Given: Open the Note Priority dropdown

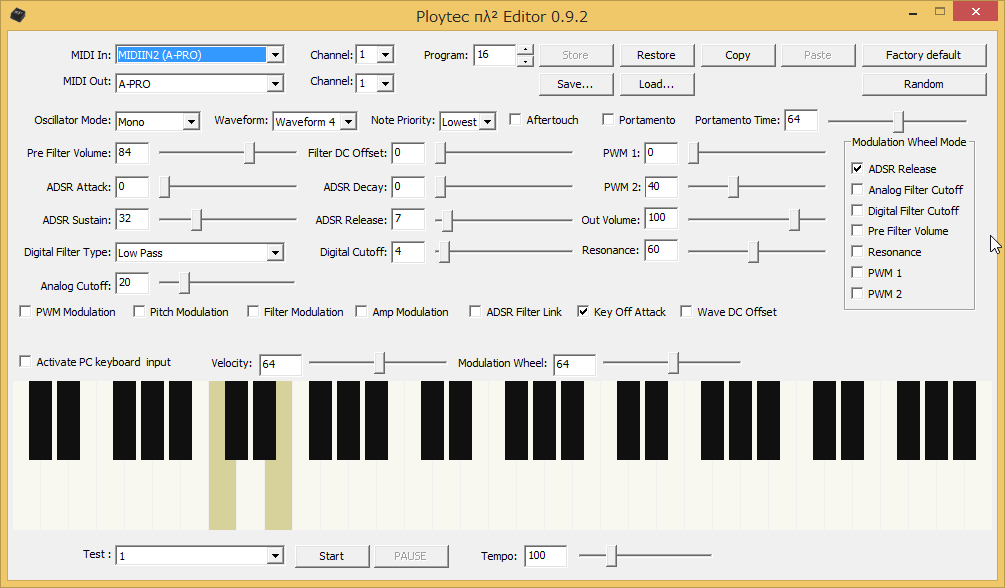Looking at the screenshot, I should 488,121.
